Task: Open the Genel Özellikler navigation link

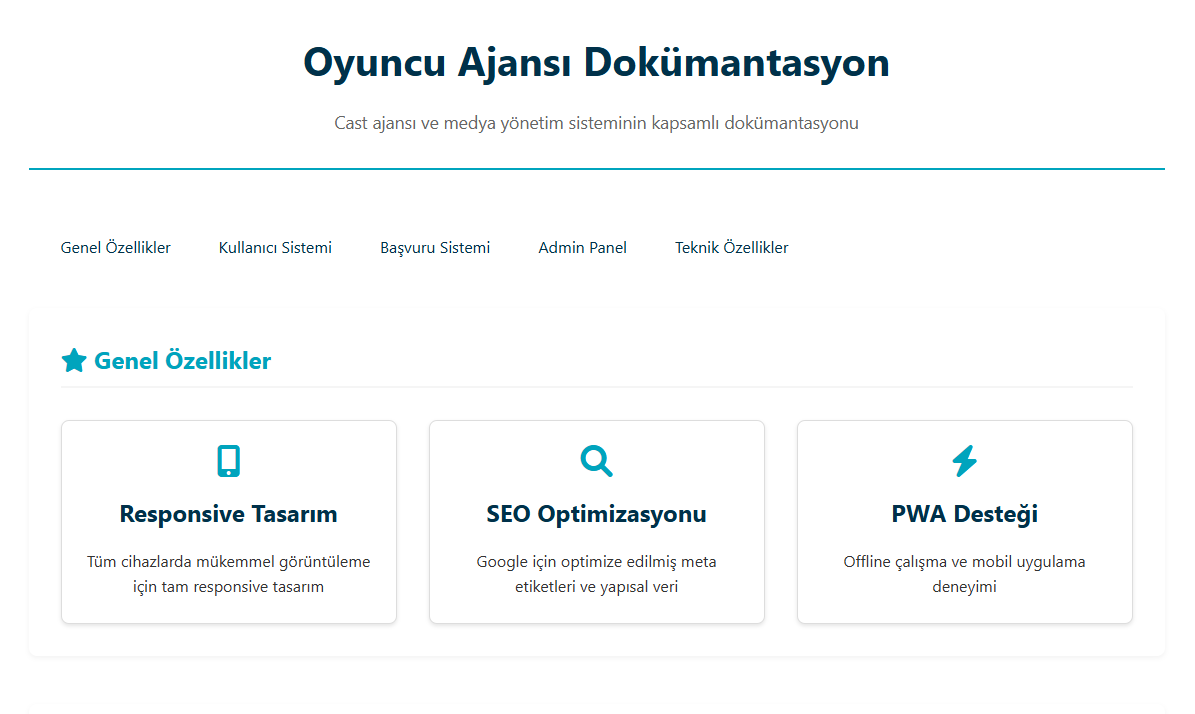Action: (116, 248)
